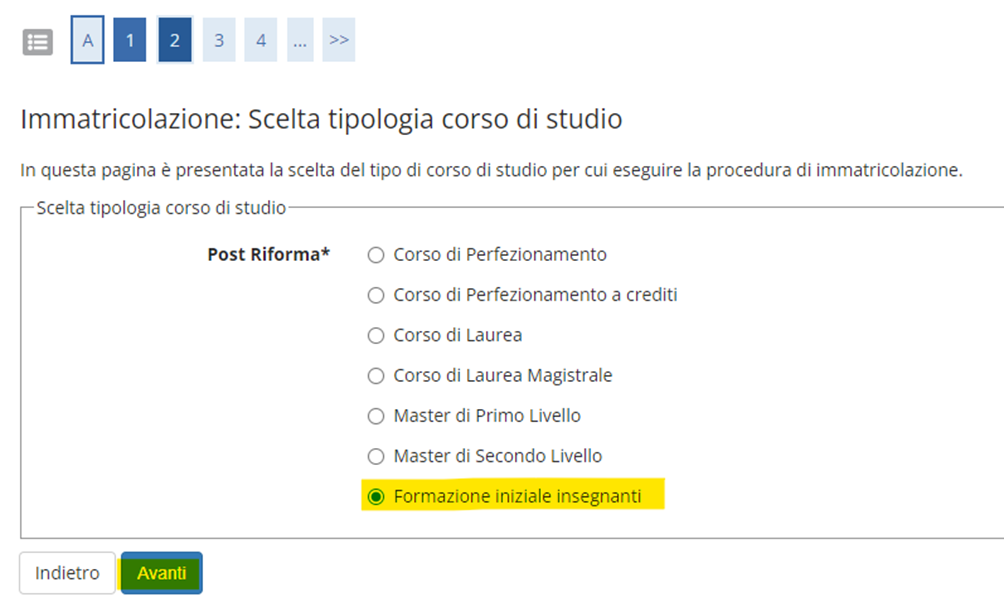Click the >> next steps arrow

point(339,40)
